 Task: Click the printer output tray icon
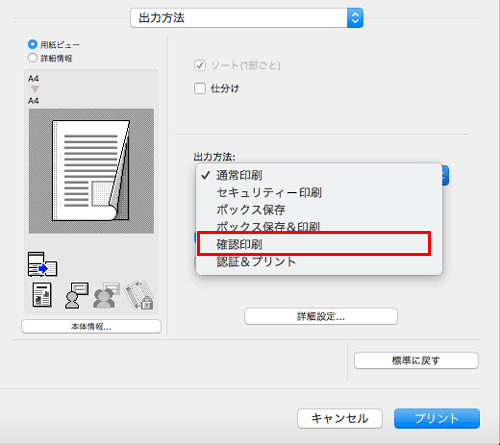42,264
